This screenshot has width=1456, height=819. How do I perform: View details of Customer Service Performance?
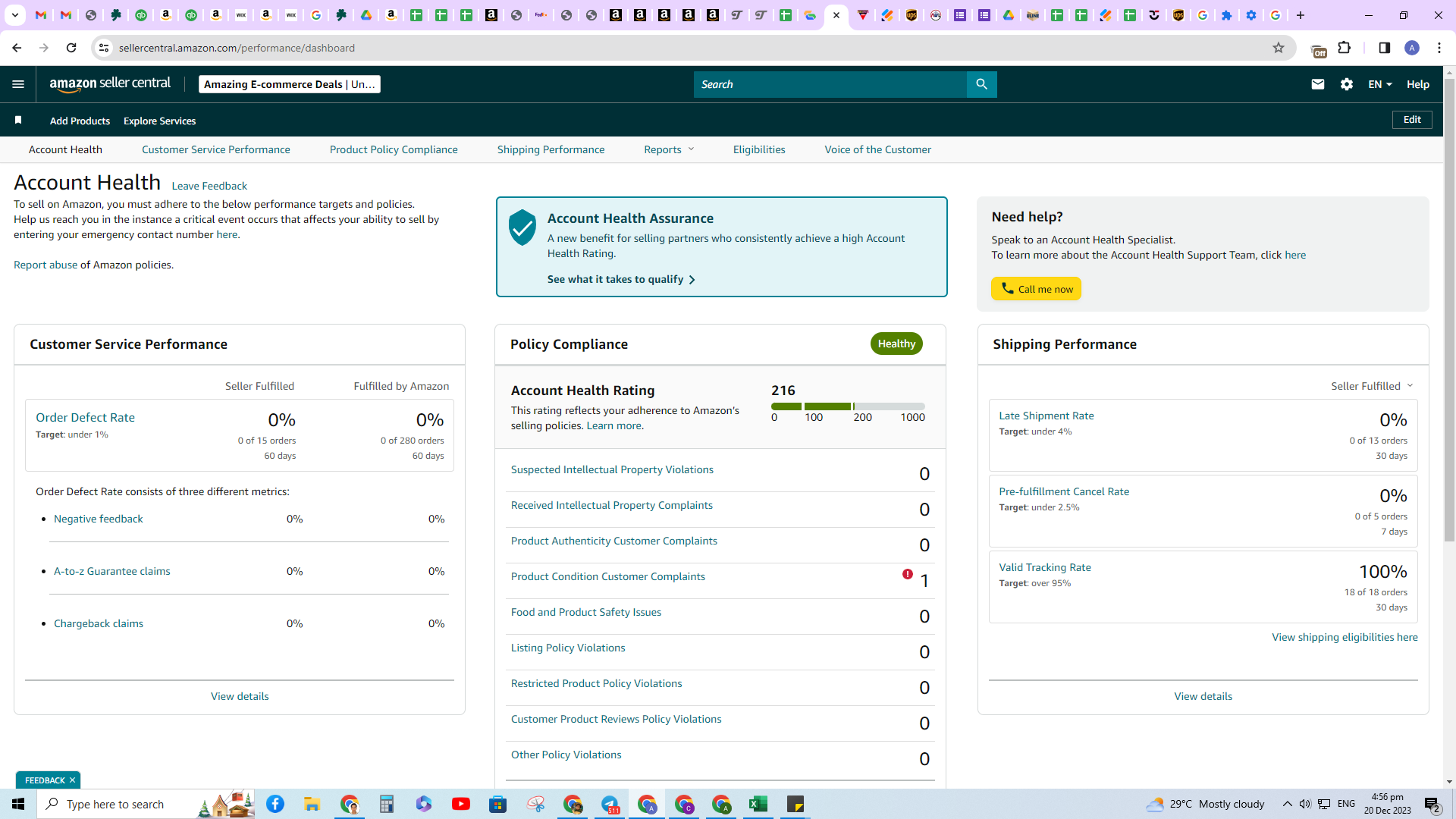click(240, 696)
